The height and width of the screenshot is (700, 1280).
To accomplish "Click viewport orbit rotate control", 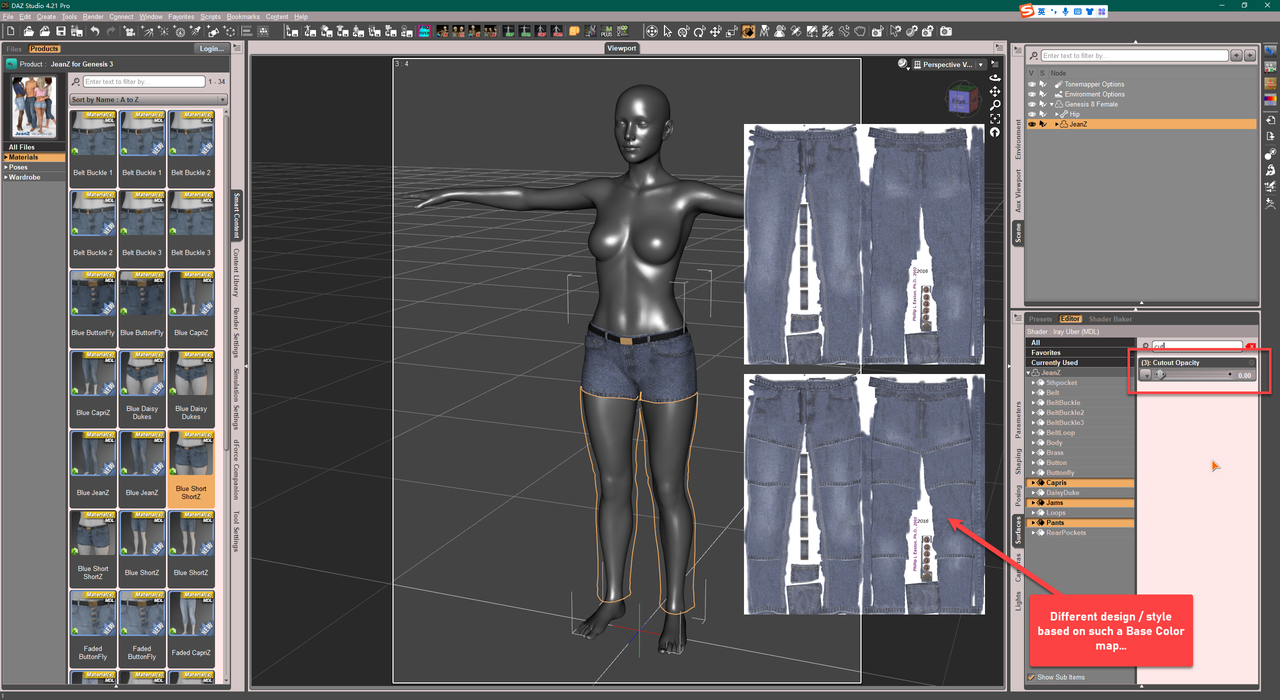I will coord(995,78).
